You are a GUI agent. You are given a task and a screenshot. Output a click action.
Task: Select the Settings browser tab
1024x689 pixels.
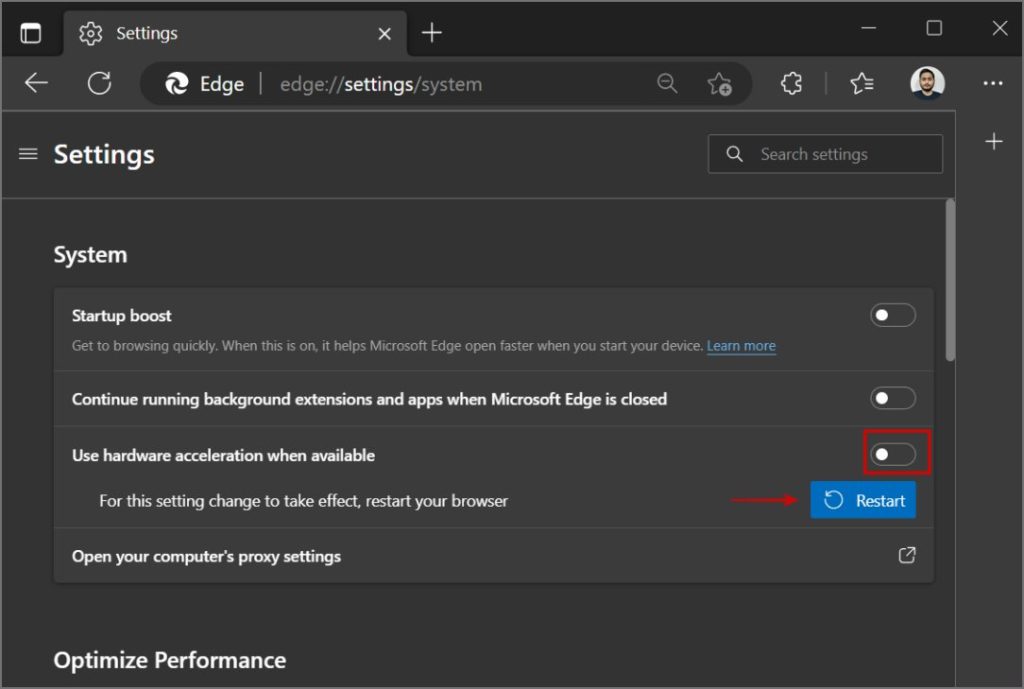pos(235,33)
